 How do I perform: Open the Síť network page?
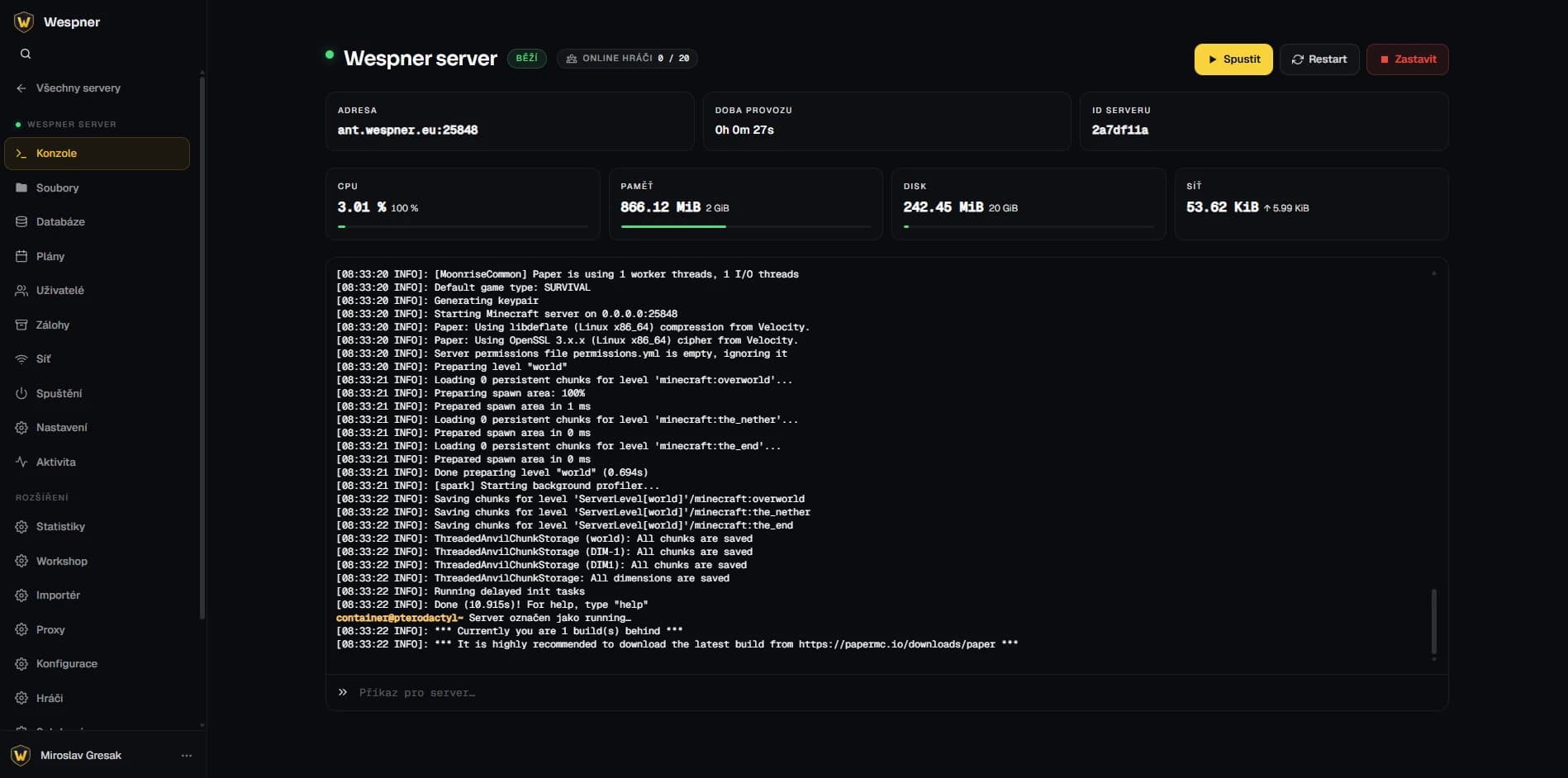97,359
